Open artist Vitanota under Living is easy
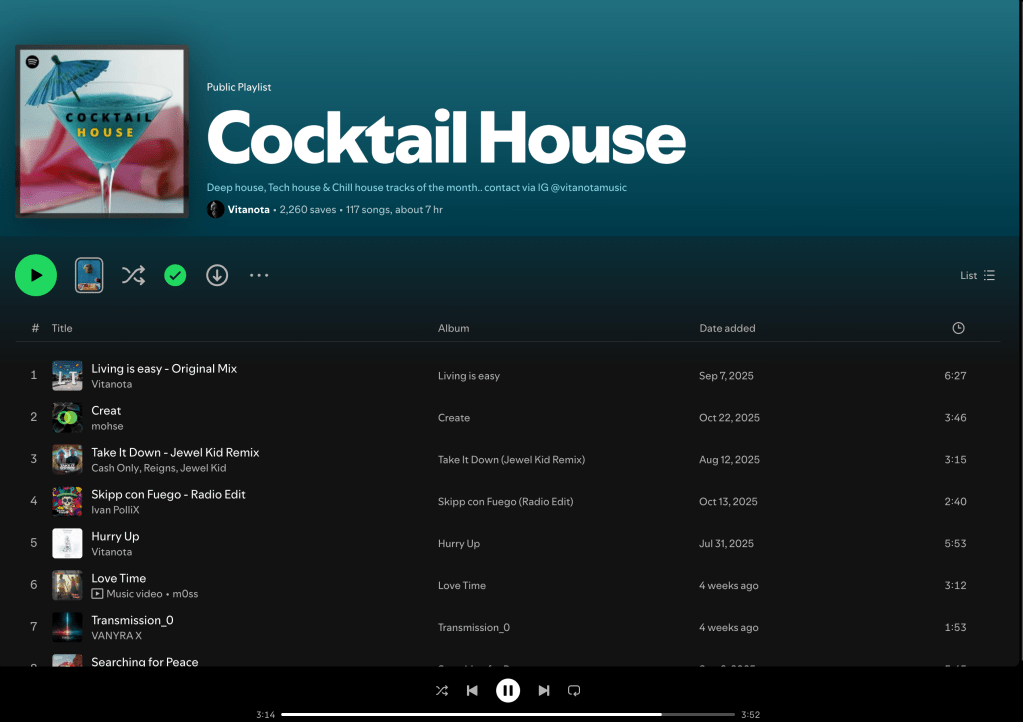 click(112, 384)
